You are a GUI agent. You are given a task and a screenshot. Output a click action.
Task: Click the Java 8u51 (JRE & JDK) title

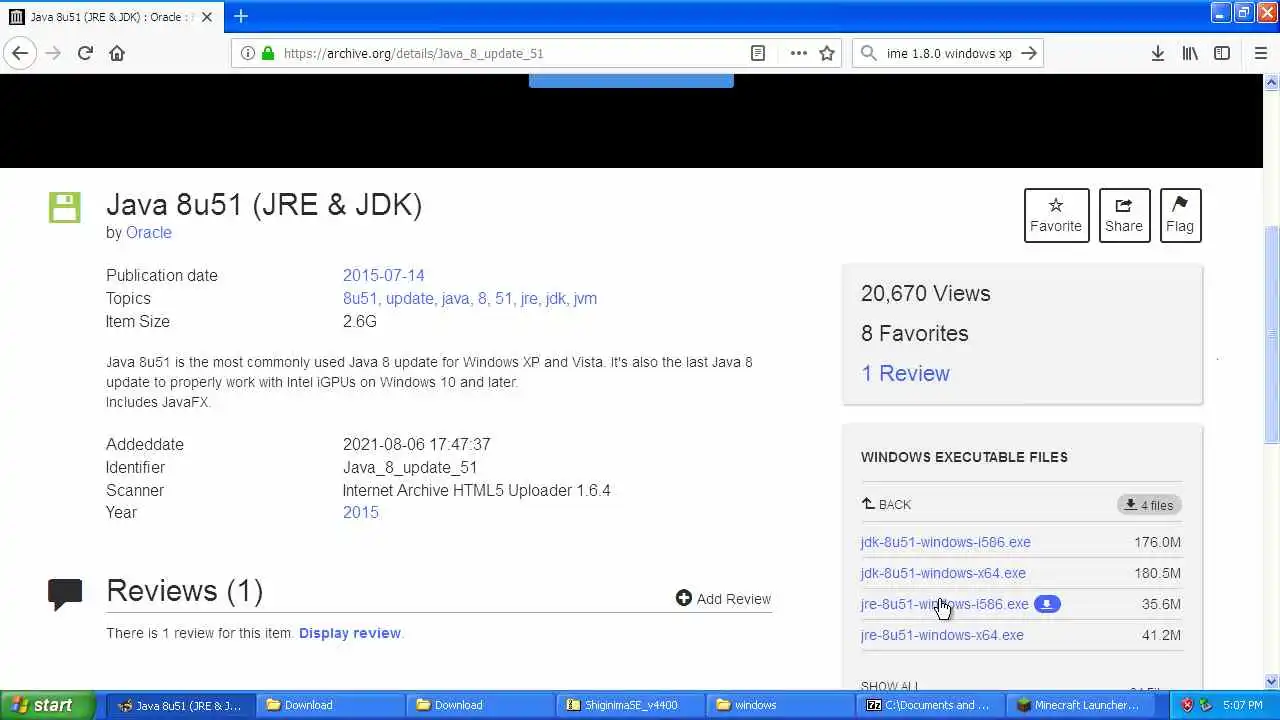tap(264, 204)
